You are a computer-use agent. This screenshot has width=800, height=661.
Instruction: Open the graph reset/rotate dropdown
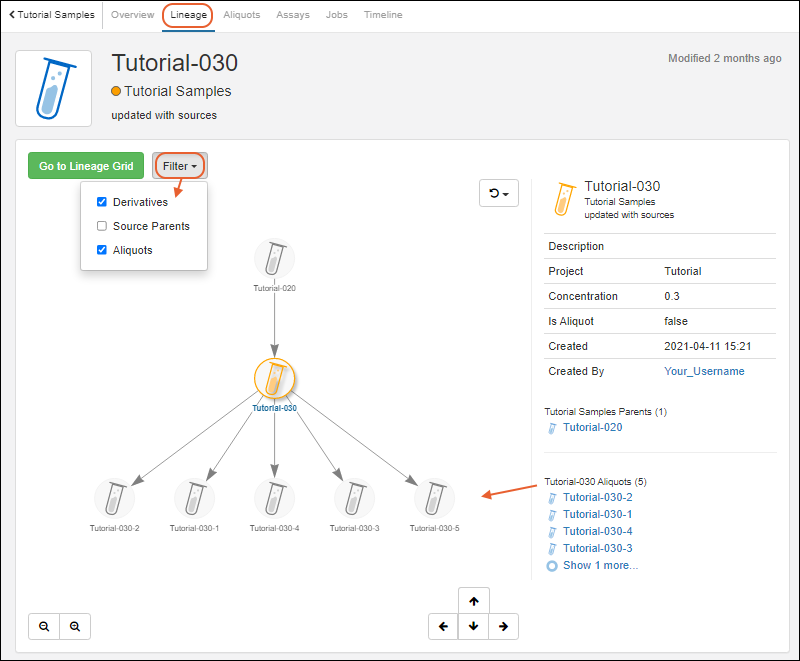click(x=499, y=193)
